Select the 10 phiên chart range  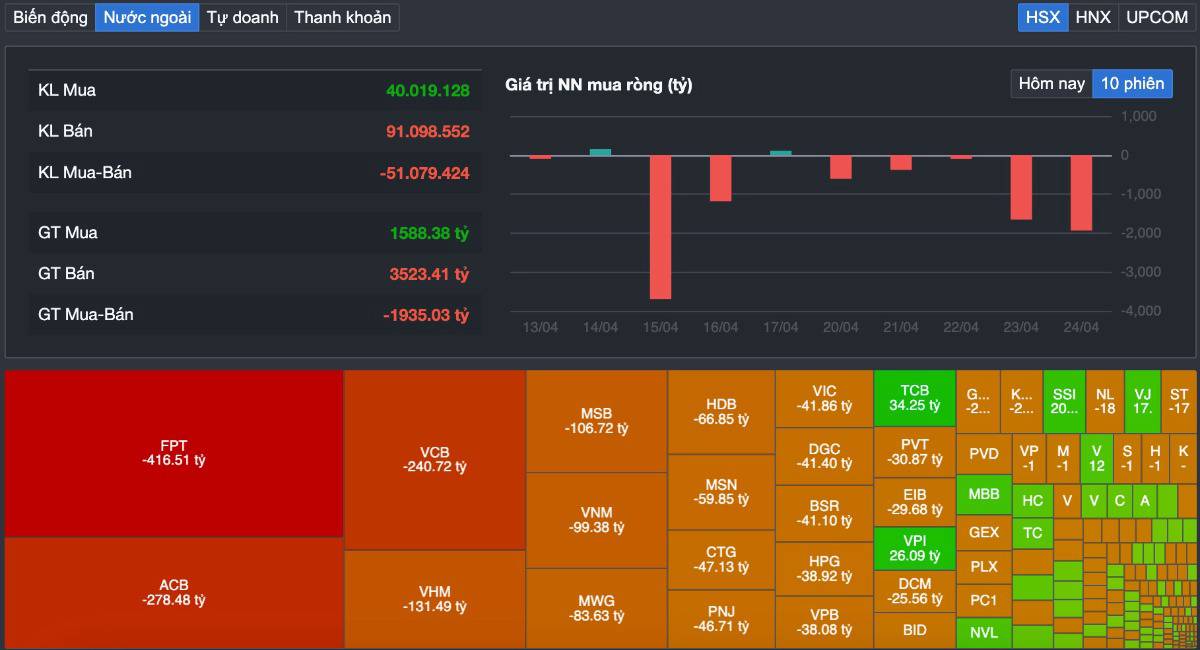click(x=1132, y=84)
